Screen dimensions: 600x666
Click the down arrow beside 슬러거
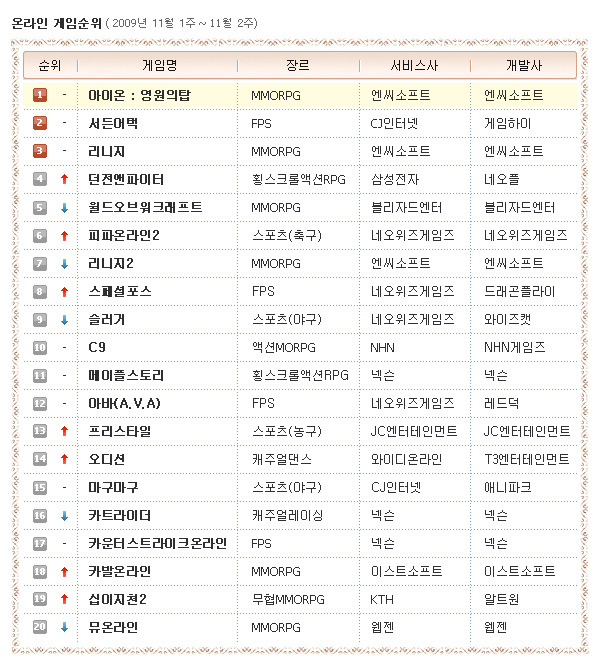point(64,319)
